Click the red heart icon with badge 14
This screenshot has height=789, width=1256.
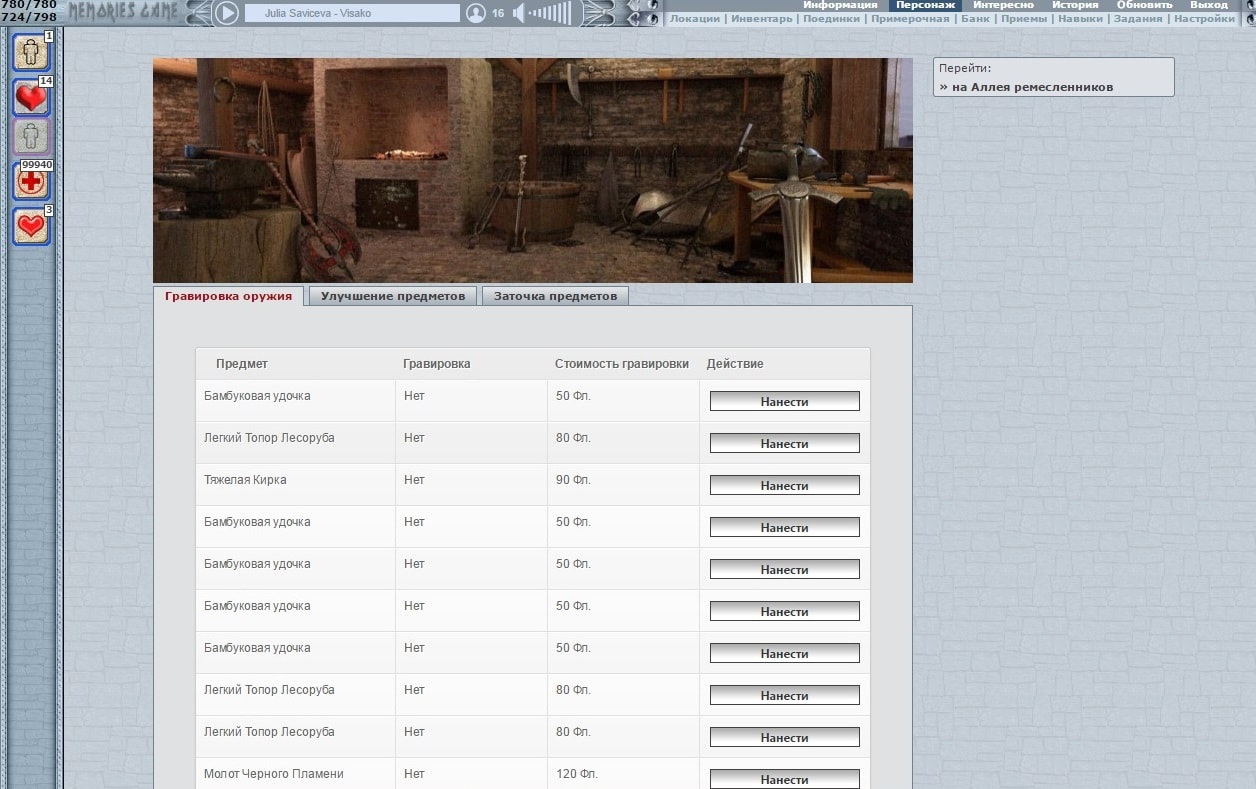click(30, 97)
